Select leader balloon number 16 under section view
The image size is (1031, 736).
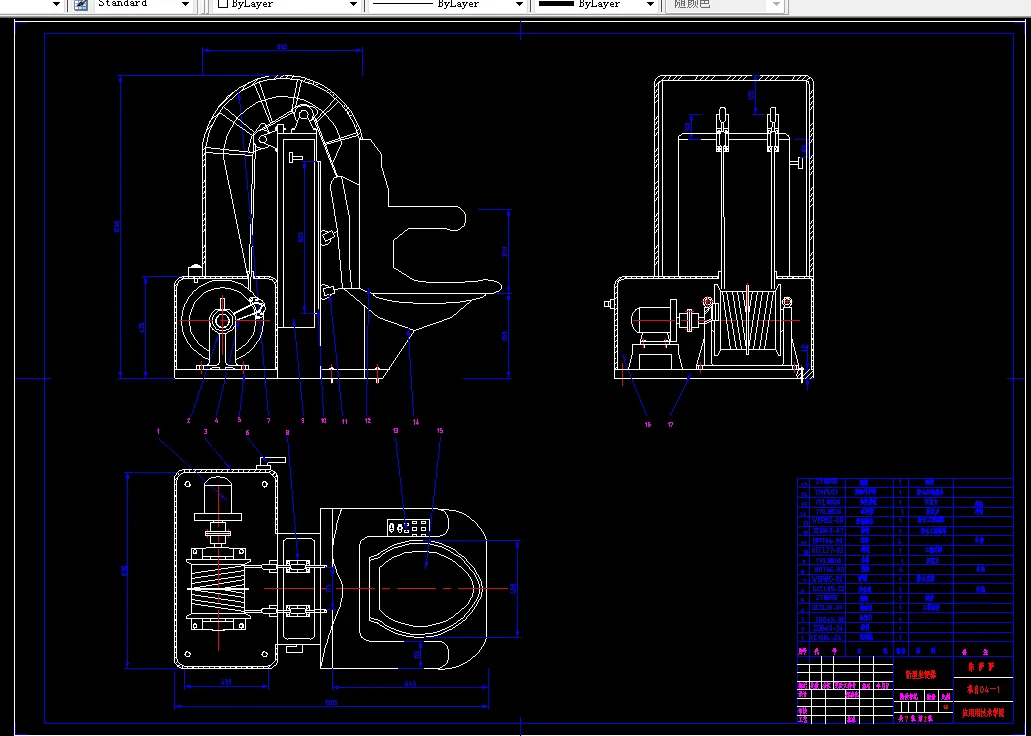coord(648,425)
